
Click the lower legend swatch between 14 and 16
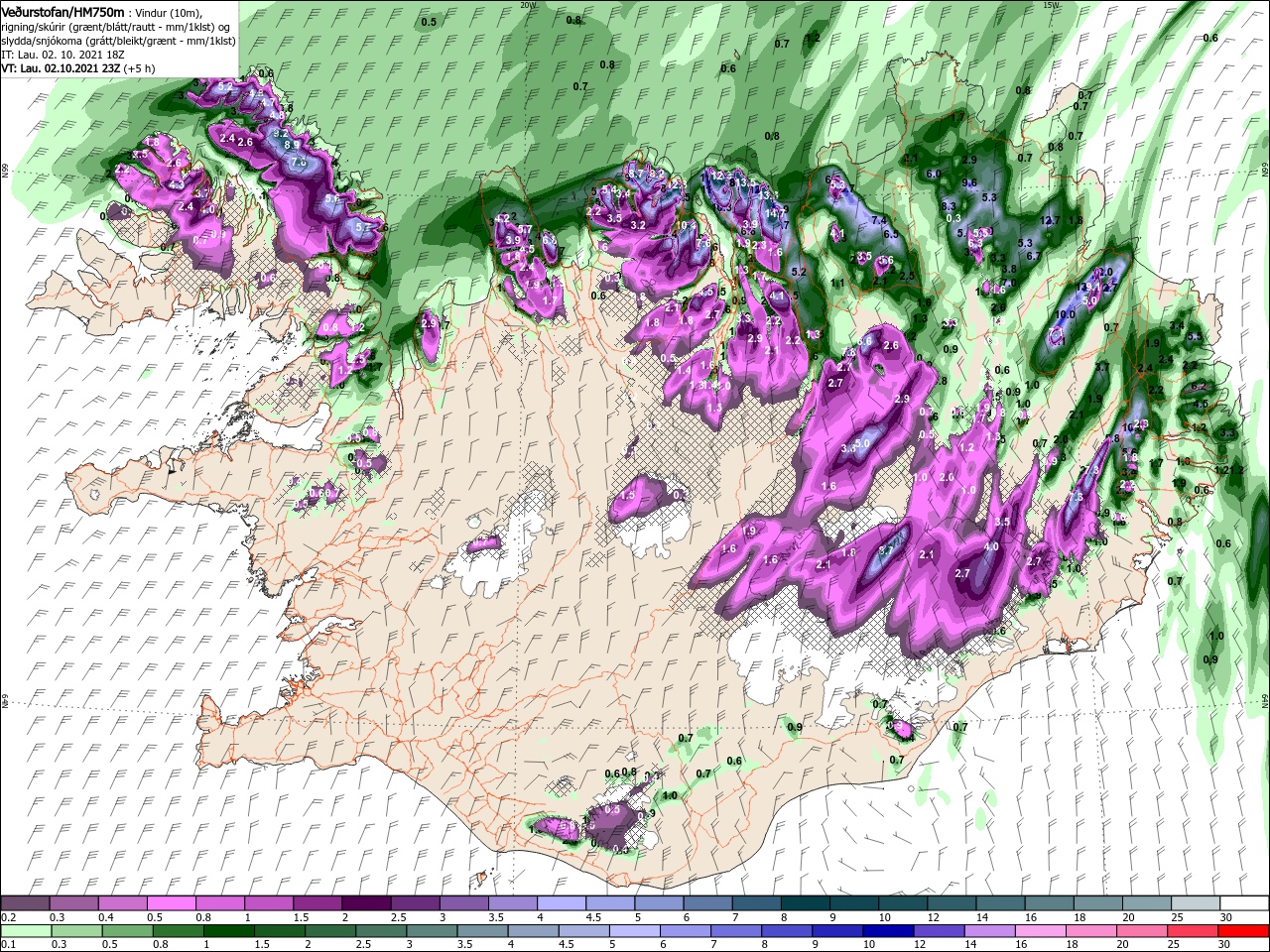(989, 930)
